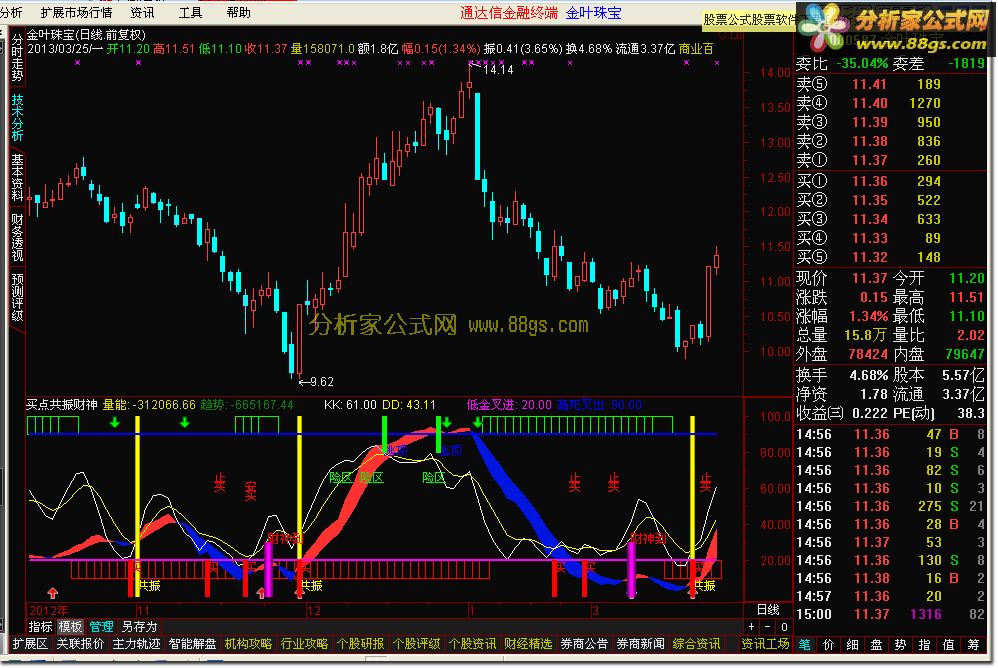Select the 细 tab in the quote panel
This screenshot has width=998, height=668.
point(853,644)
